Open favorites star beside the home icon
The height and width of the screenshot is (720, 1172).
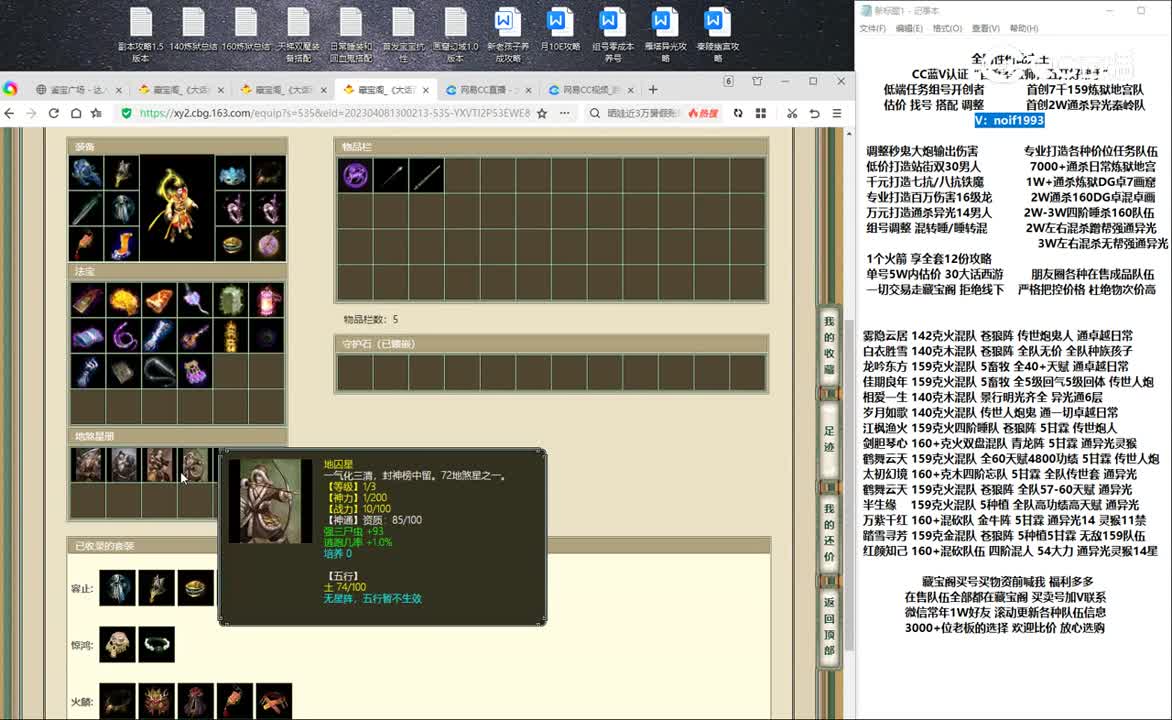pos(96,113)
